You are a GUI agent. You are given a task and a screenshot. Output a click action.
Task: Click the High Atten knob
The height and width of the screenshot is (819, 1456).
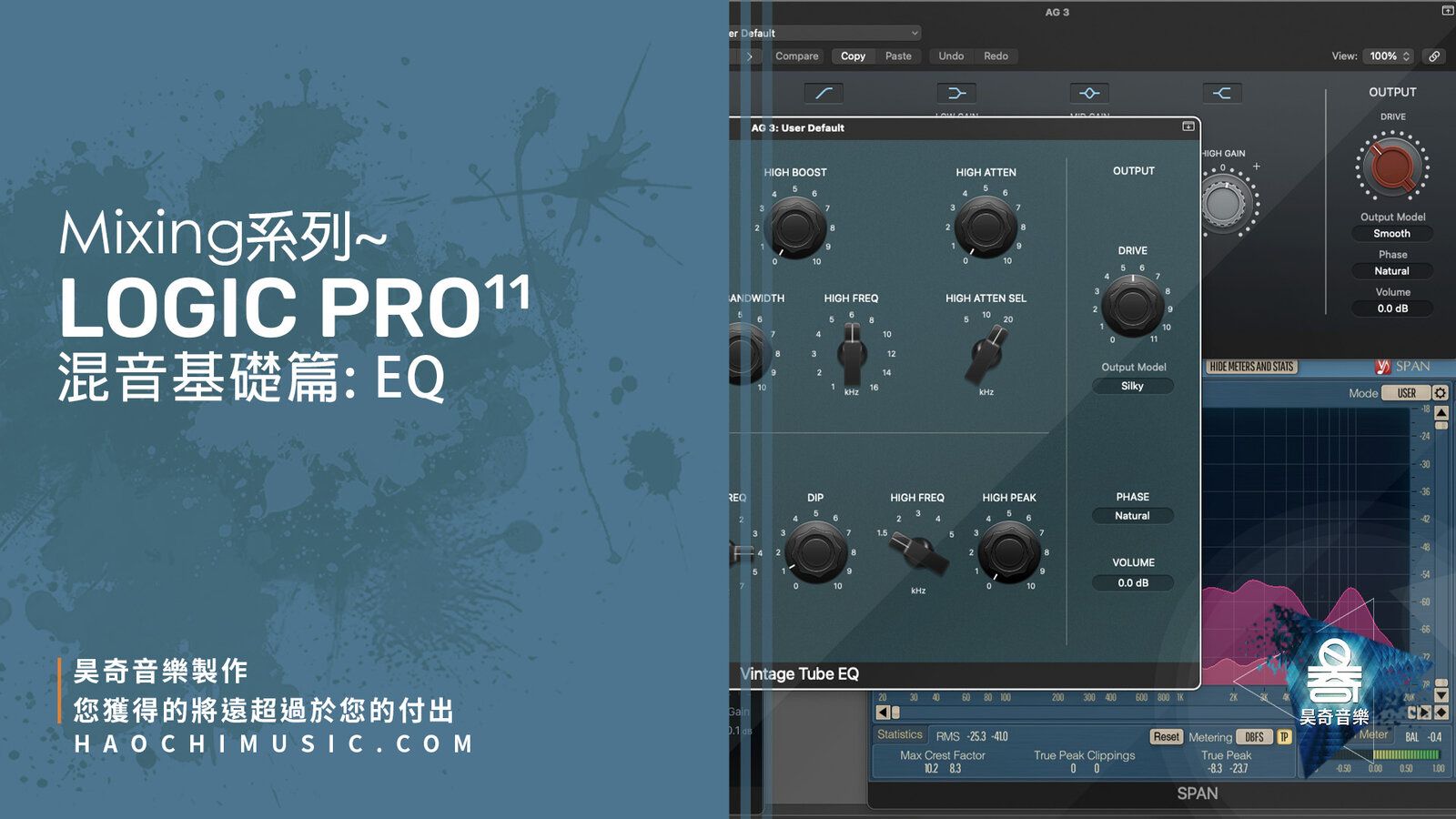(986, 226)
